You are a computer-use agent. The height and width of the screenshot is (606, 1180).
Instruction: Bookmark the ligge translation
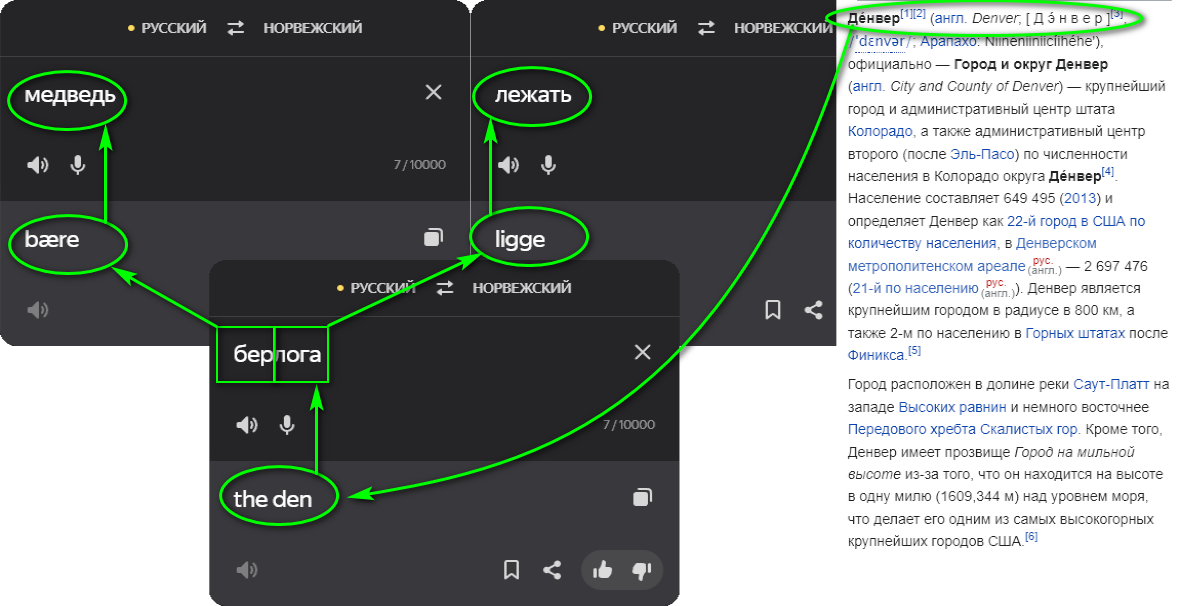click(773, 309)
